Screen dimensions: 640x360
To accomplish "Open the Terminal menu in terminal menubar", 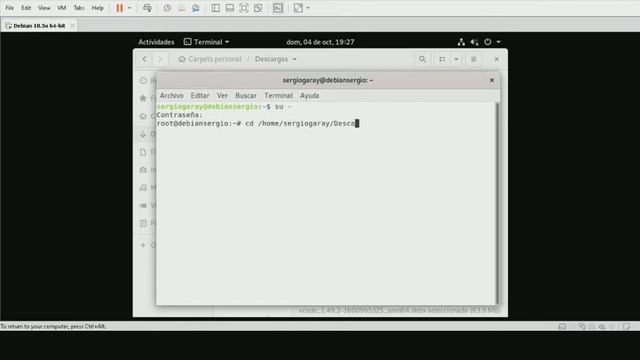I will [x=278, y=96].
